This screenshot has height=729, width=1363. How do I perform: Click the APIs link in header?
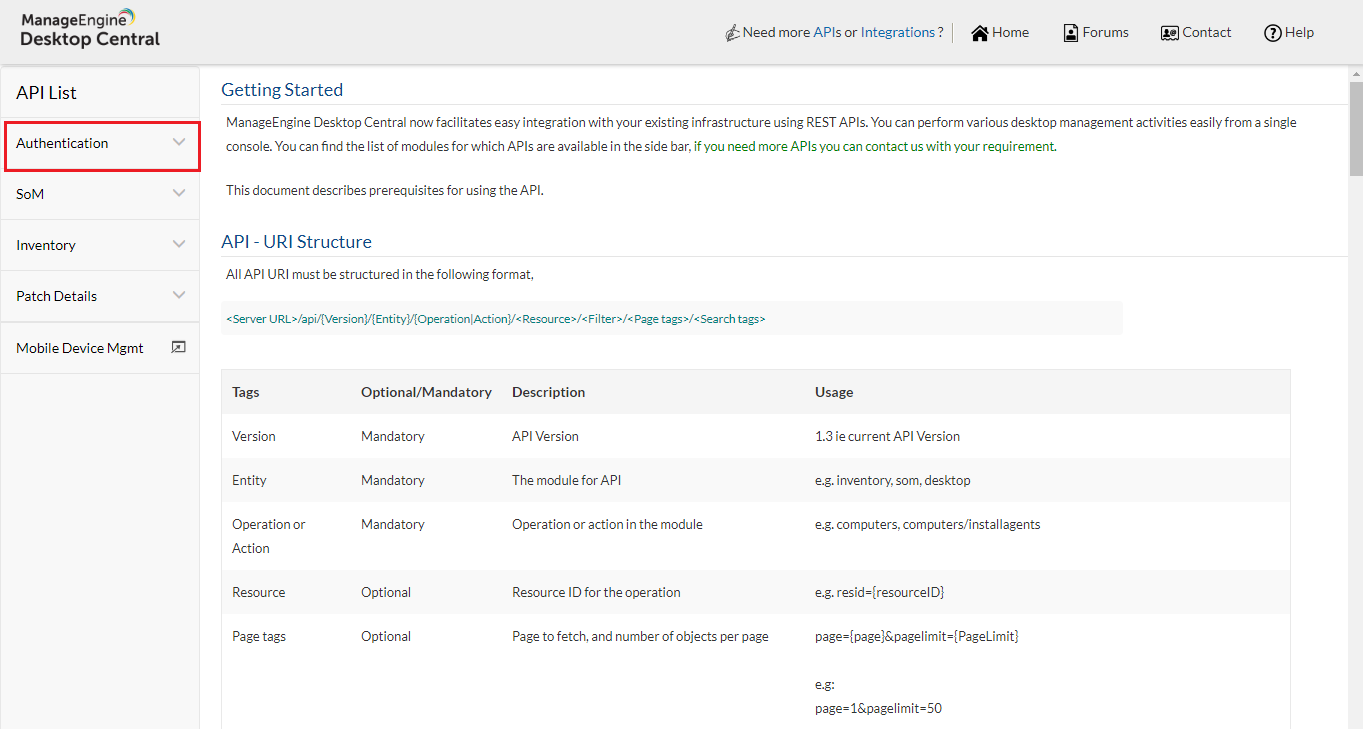[826, 32]
